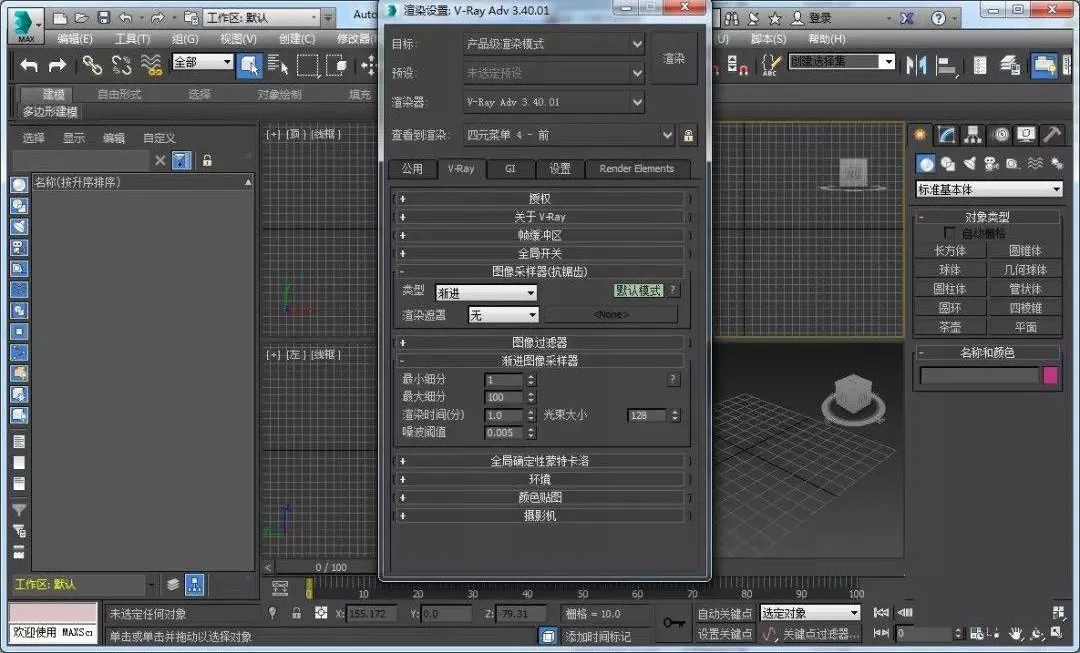Screen dimensions: 1080x653
Task: Click the Unlink Selection broken chain icon
Action: [x=121, y=65]
